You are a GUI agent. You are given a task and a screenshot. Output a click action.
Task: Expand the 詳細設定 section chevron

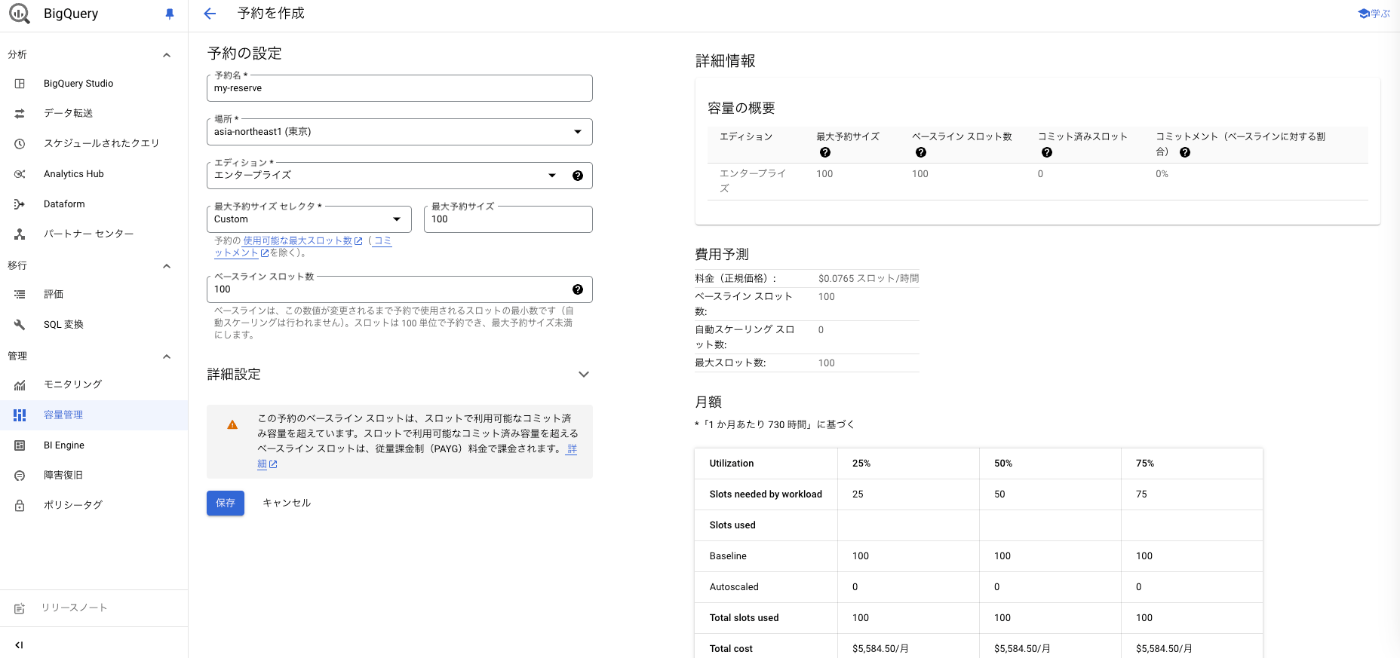pyautogui.click(x=584, y=374)
